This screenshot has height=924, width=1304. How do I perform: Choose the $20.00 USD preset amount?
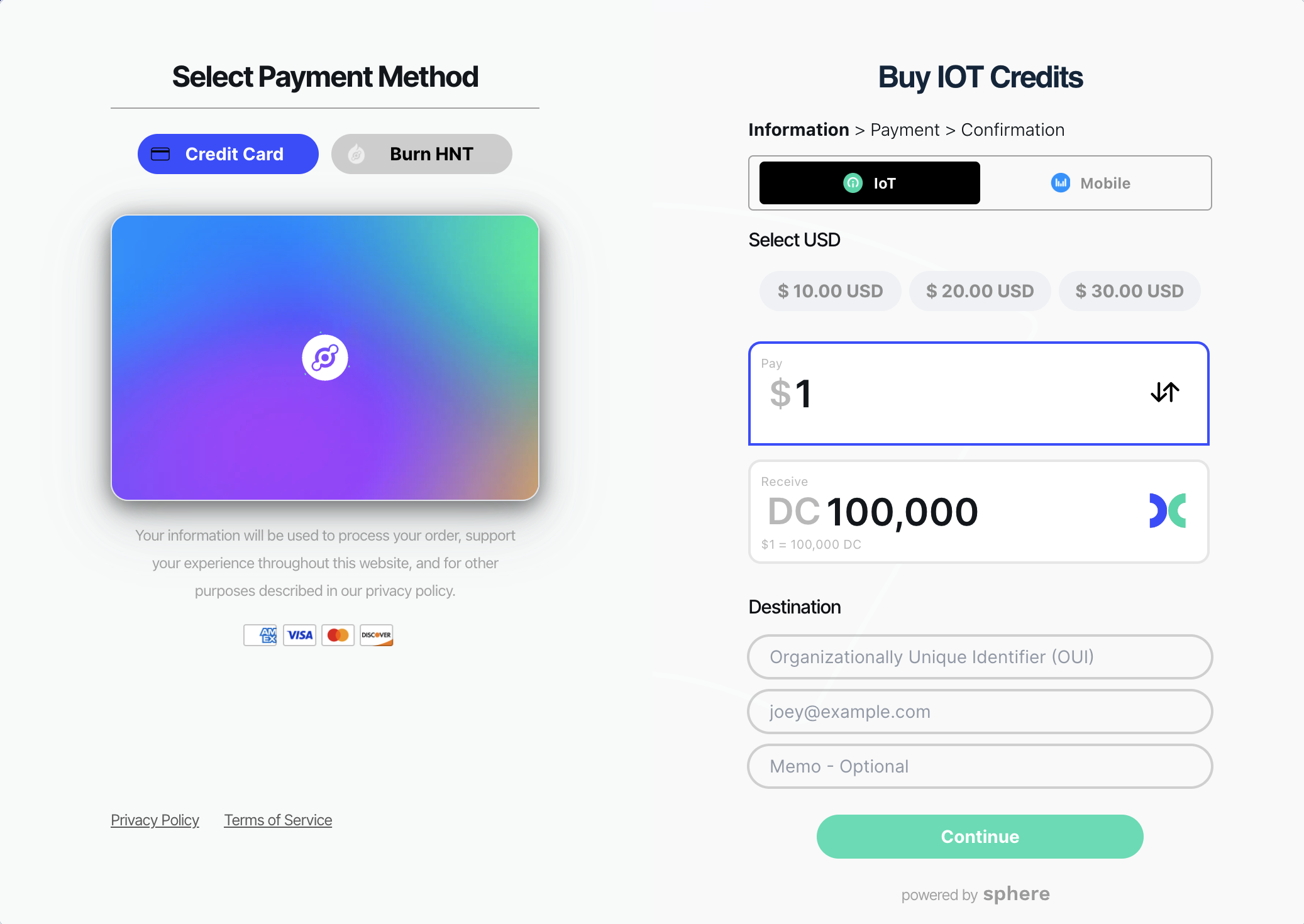(x=980, y=291)
